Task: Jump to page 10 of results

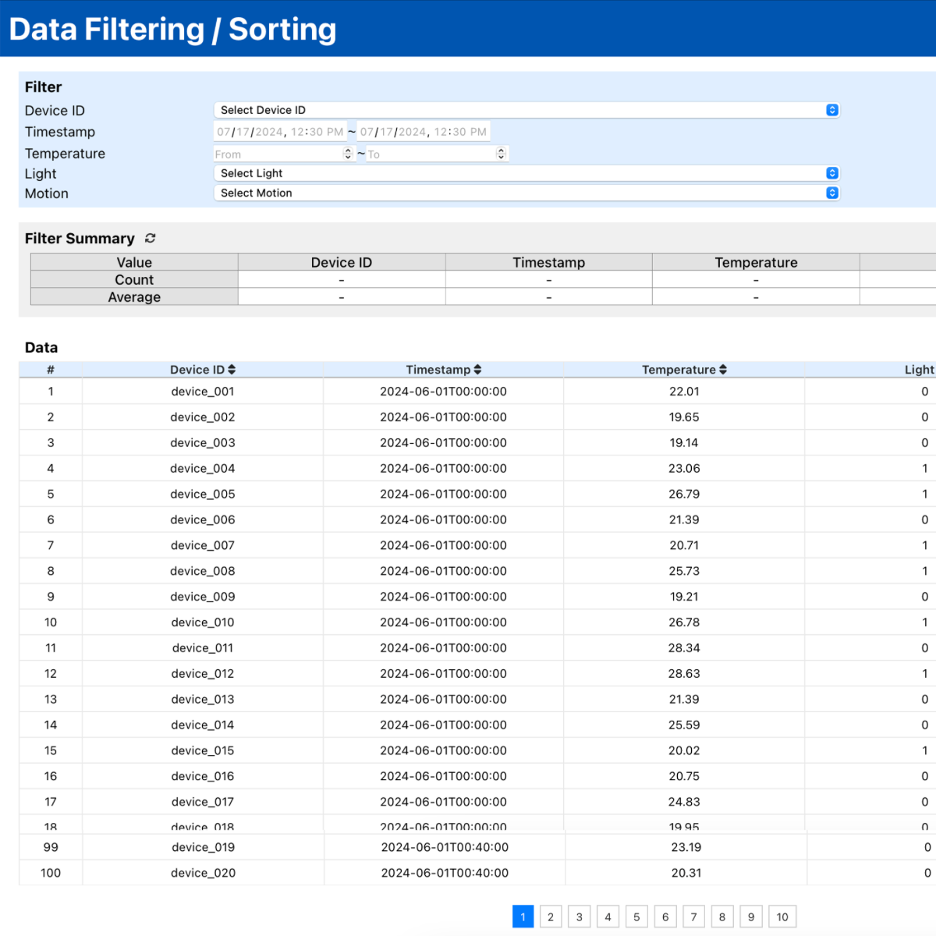Action: pos(782,916)
